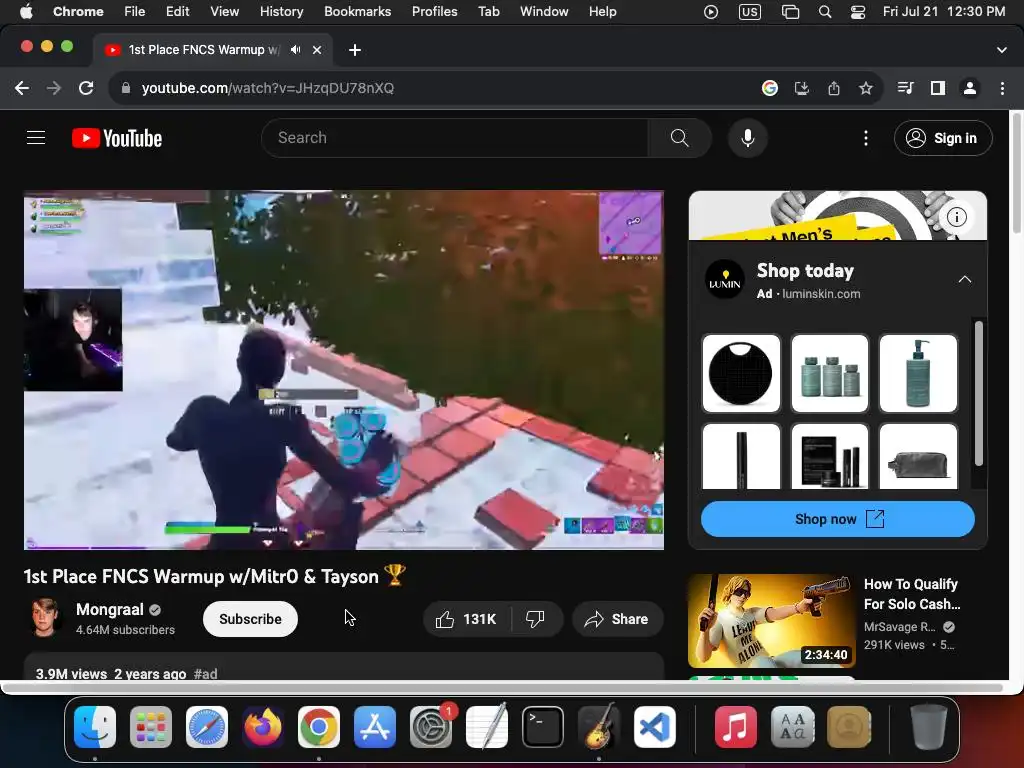This screenshot has width=1024, height=768.
Task: Bookmark this tab with star
Action: 866,88
